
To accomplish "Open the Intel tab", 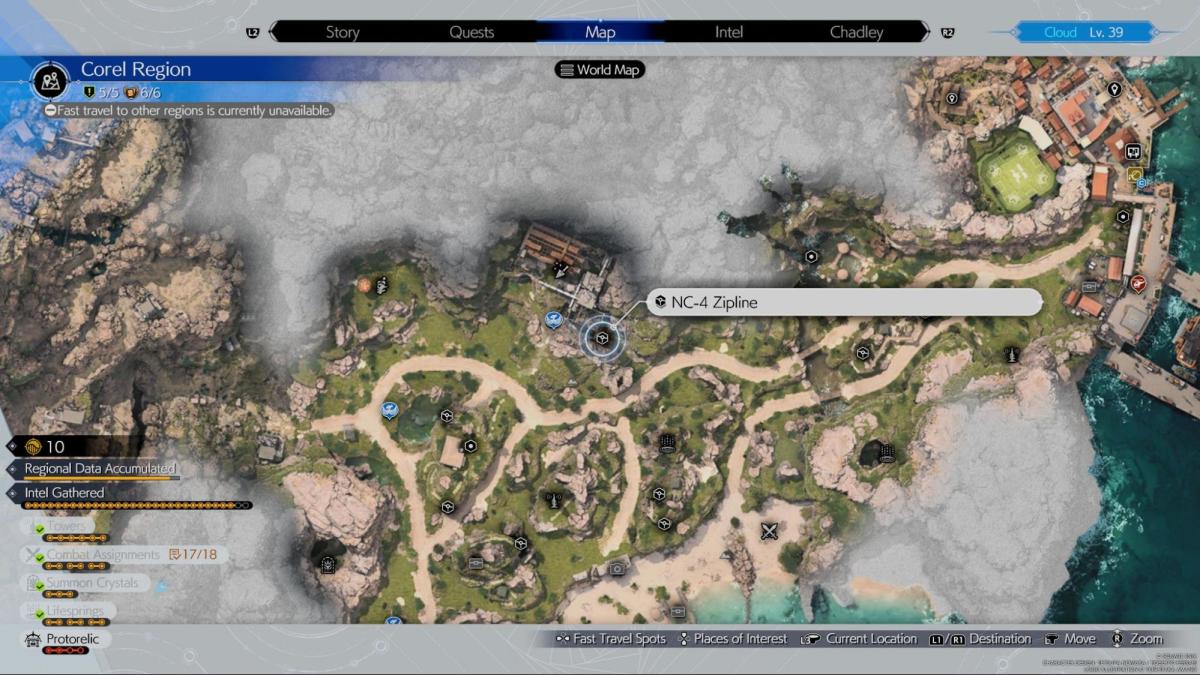I will (x=729, y=32).
